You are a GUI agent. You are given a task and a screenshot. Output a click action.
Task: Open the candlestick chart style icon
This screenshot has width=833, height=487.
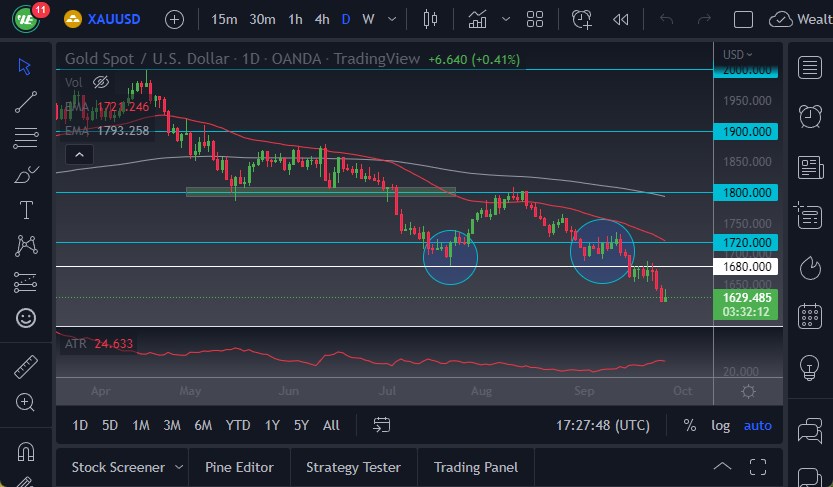[431, 19]
